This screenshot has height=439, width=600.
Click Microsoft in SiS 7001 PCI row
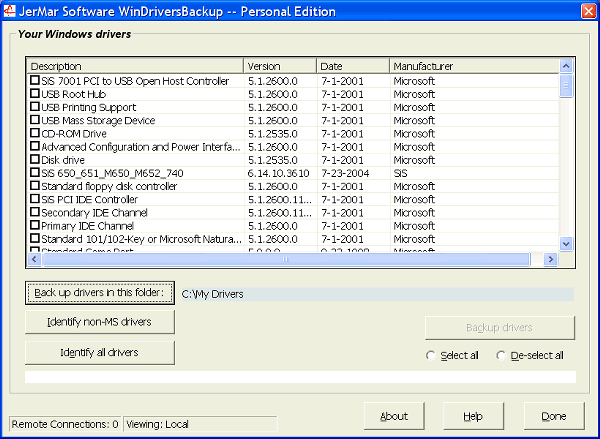click(x=414, y=81)
